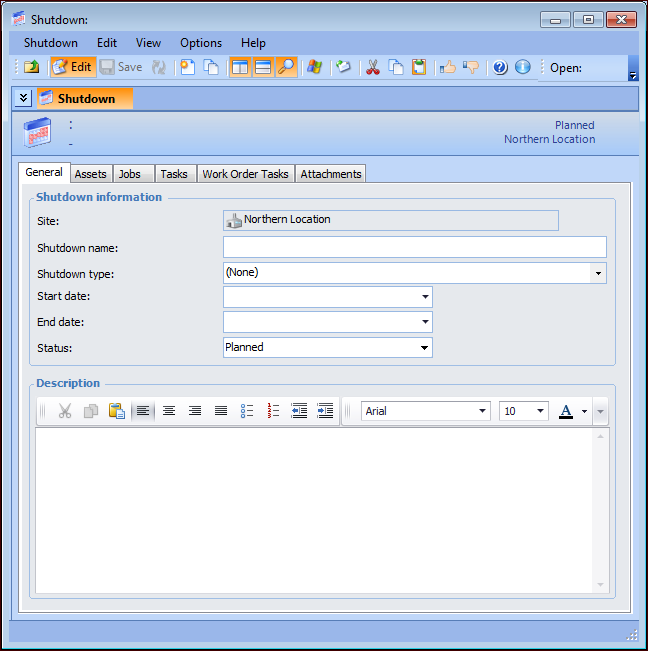Click the Copy icon in main toolbar
This screenshot has height=651, width=648.
396,67
